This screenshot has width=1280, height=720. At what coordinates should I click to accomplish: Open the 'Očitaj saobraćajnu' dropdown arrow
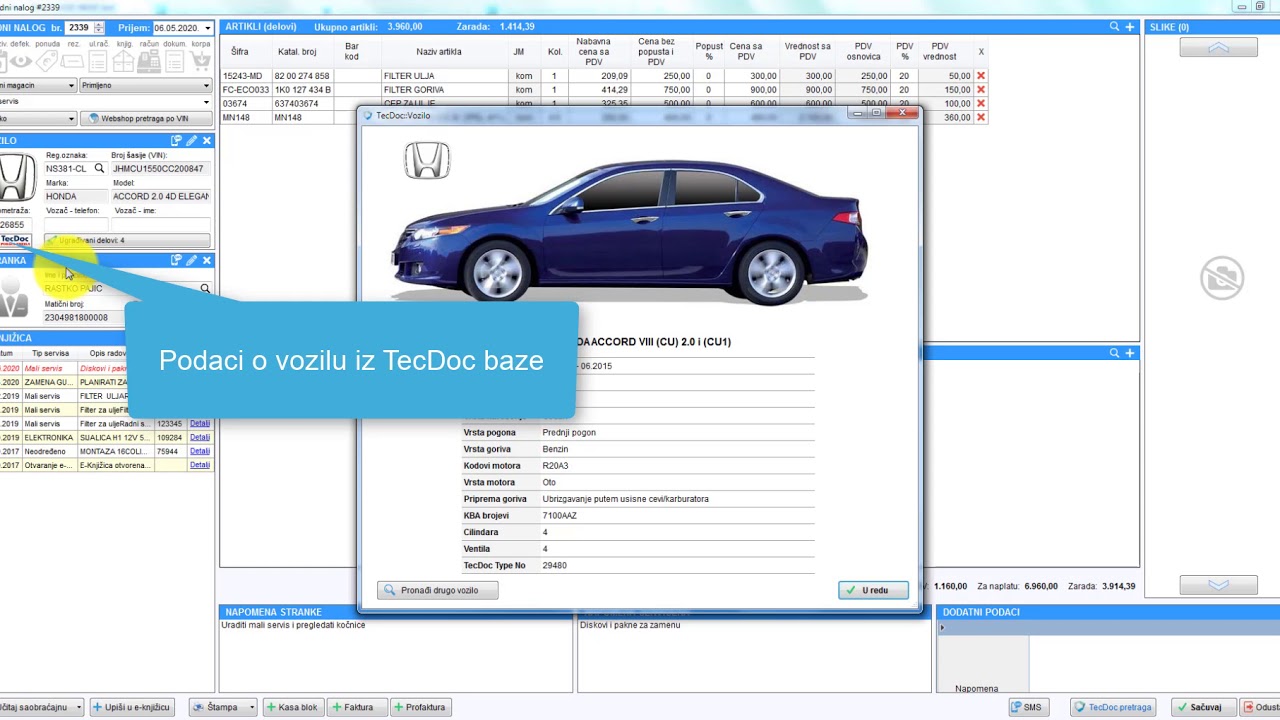tap(79, 707)
